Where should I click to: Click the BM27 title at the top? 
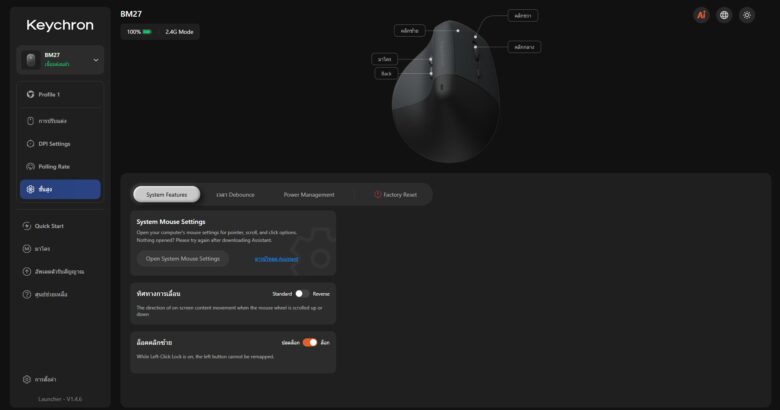point(131,14)
